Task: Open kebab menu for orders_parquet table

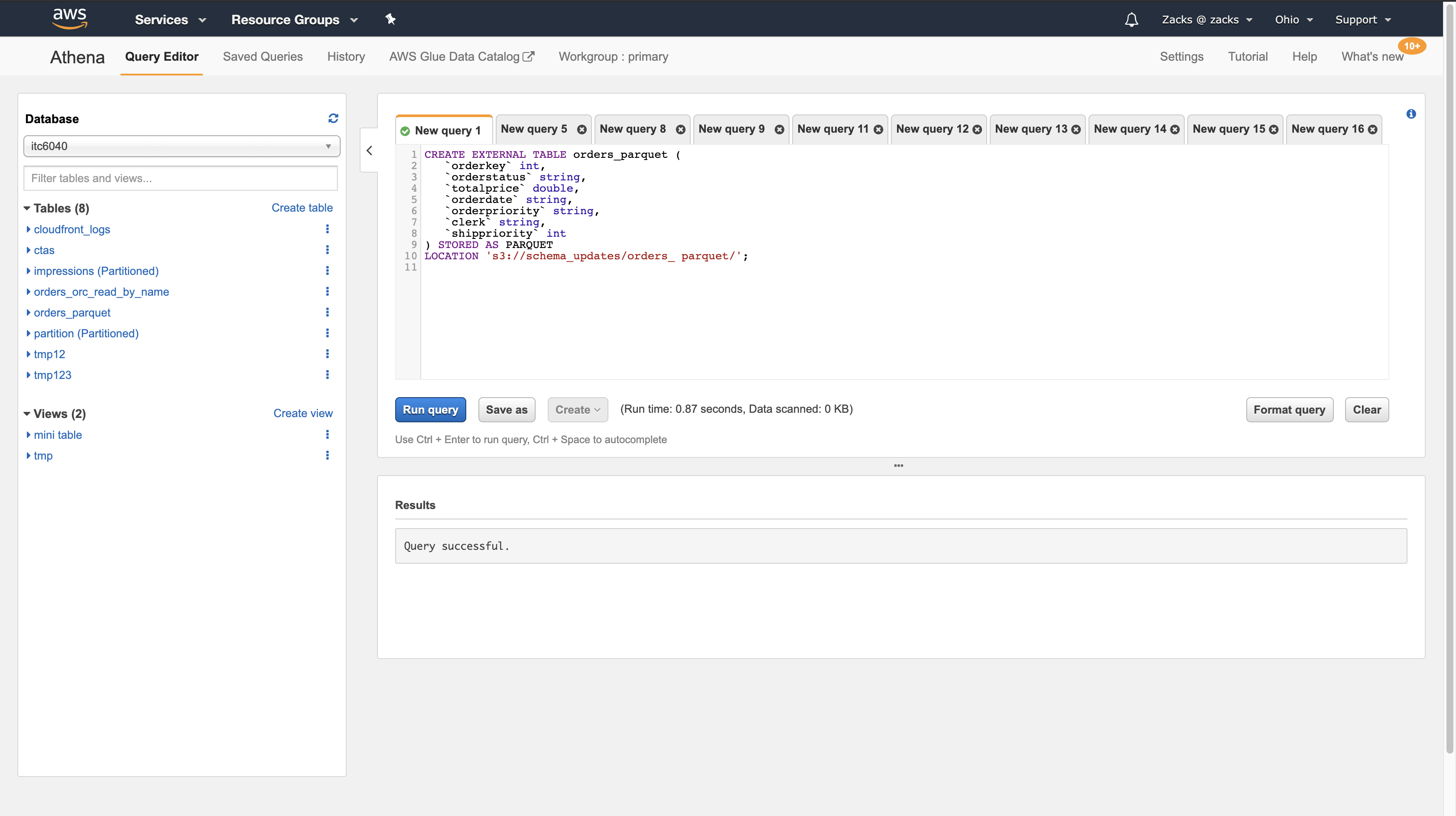Action: (x=327, y=312)
